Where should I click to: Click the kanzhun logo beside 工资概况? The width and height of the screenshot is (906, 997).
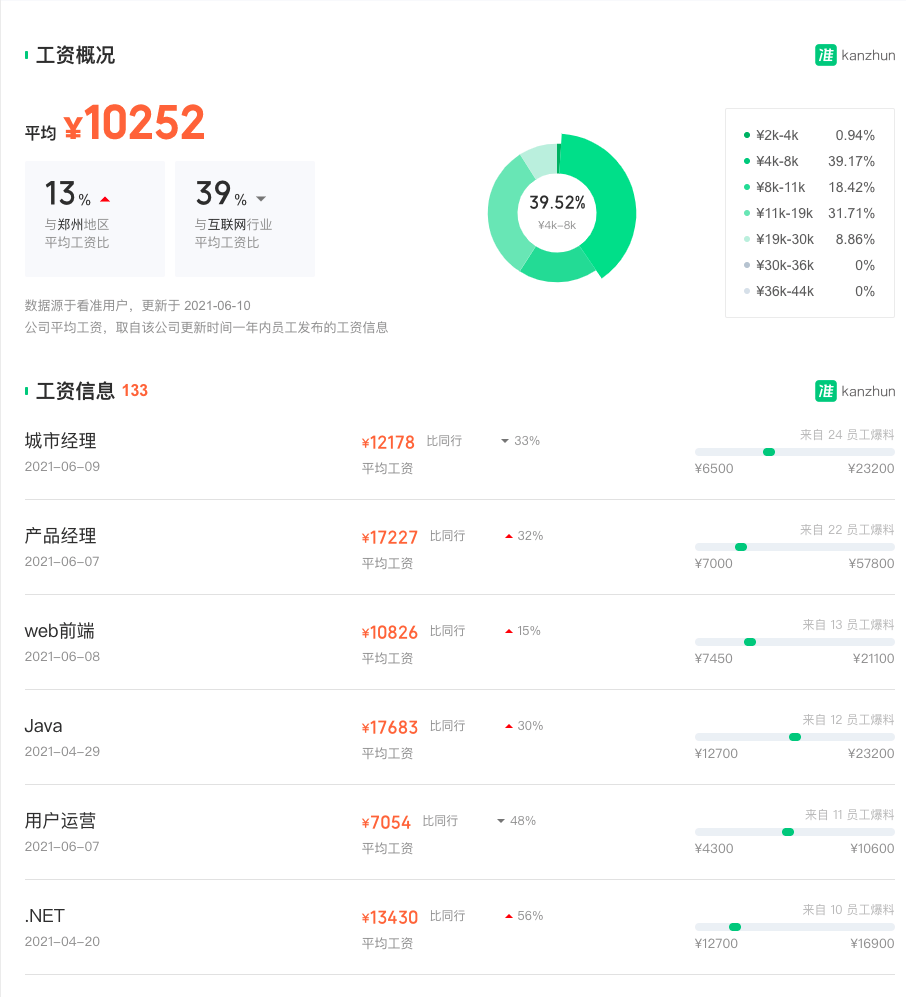[855, 55]
